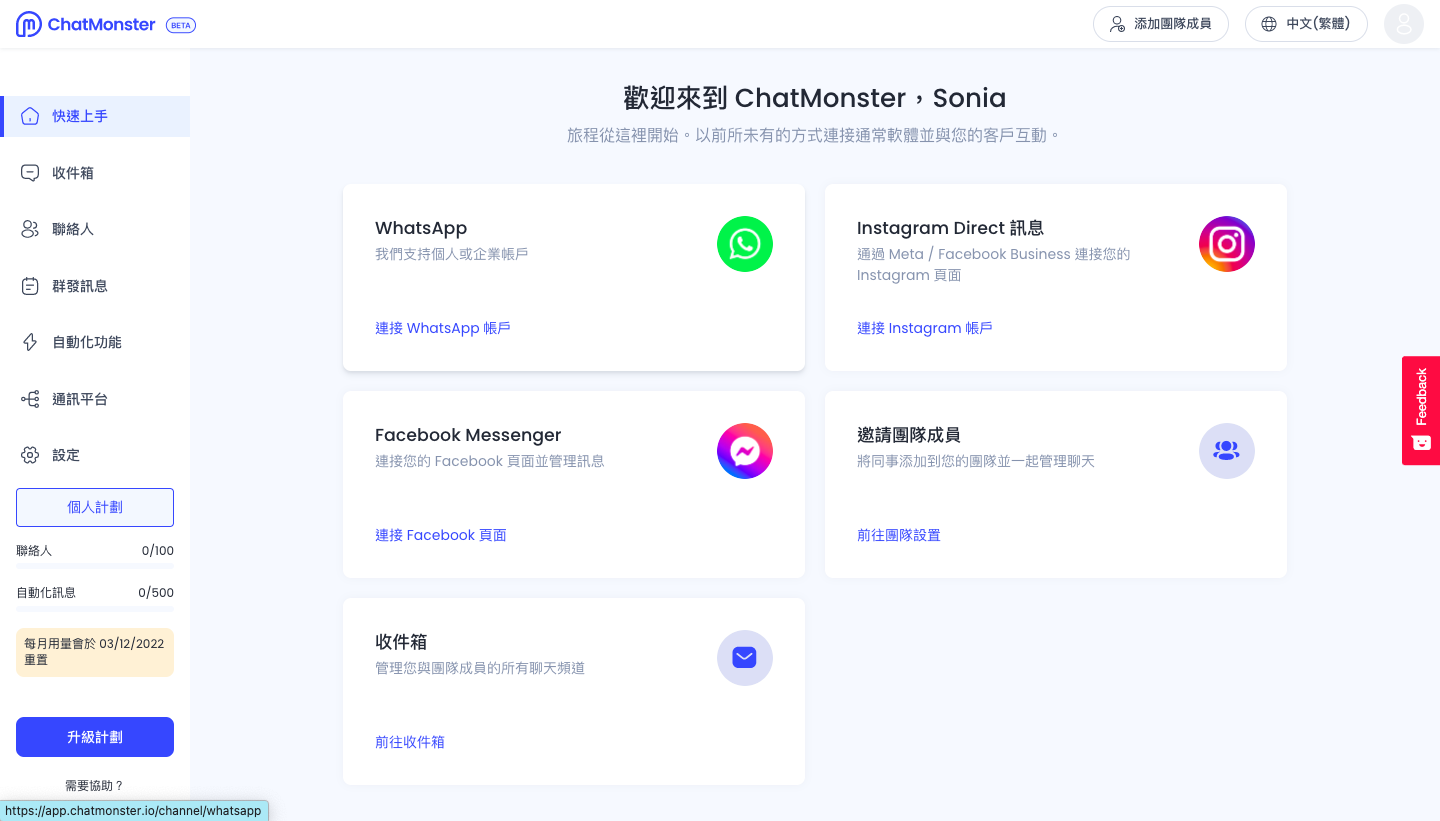Select 通訊平台 in the sidebar
The image size is (1440, 821).
tap(95, 399)
